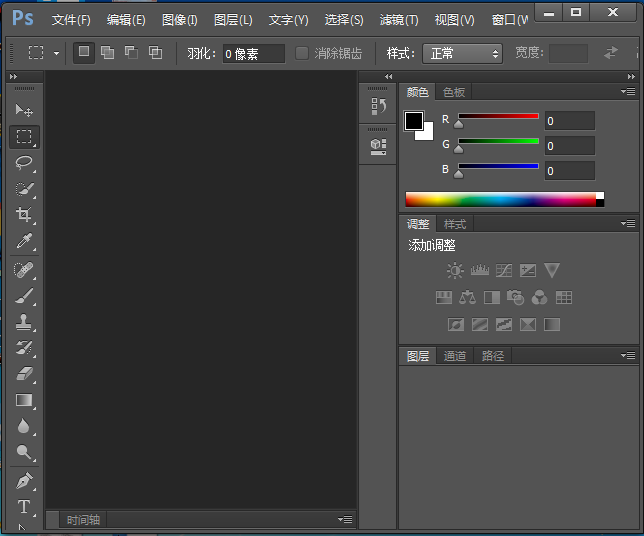Select the Crop tool
The image size is (644, 536).
(25, 215)
